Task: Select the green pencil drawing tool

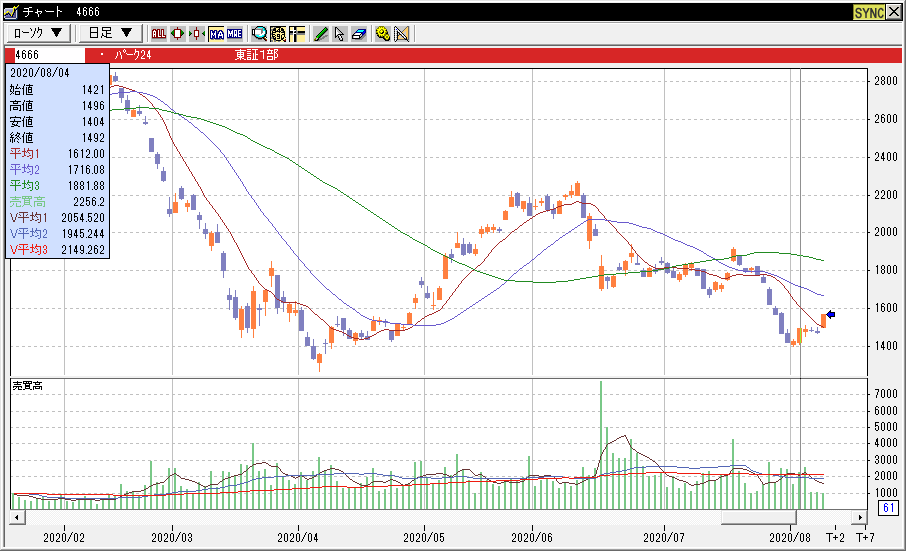Action: (321, 33)
